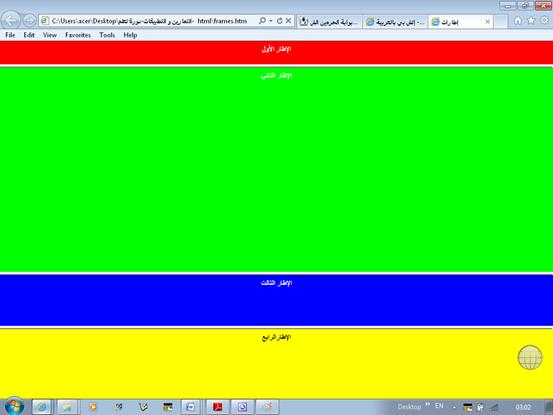Go back with the browser Back arrow

click(11, 20)
